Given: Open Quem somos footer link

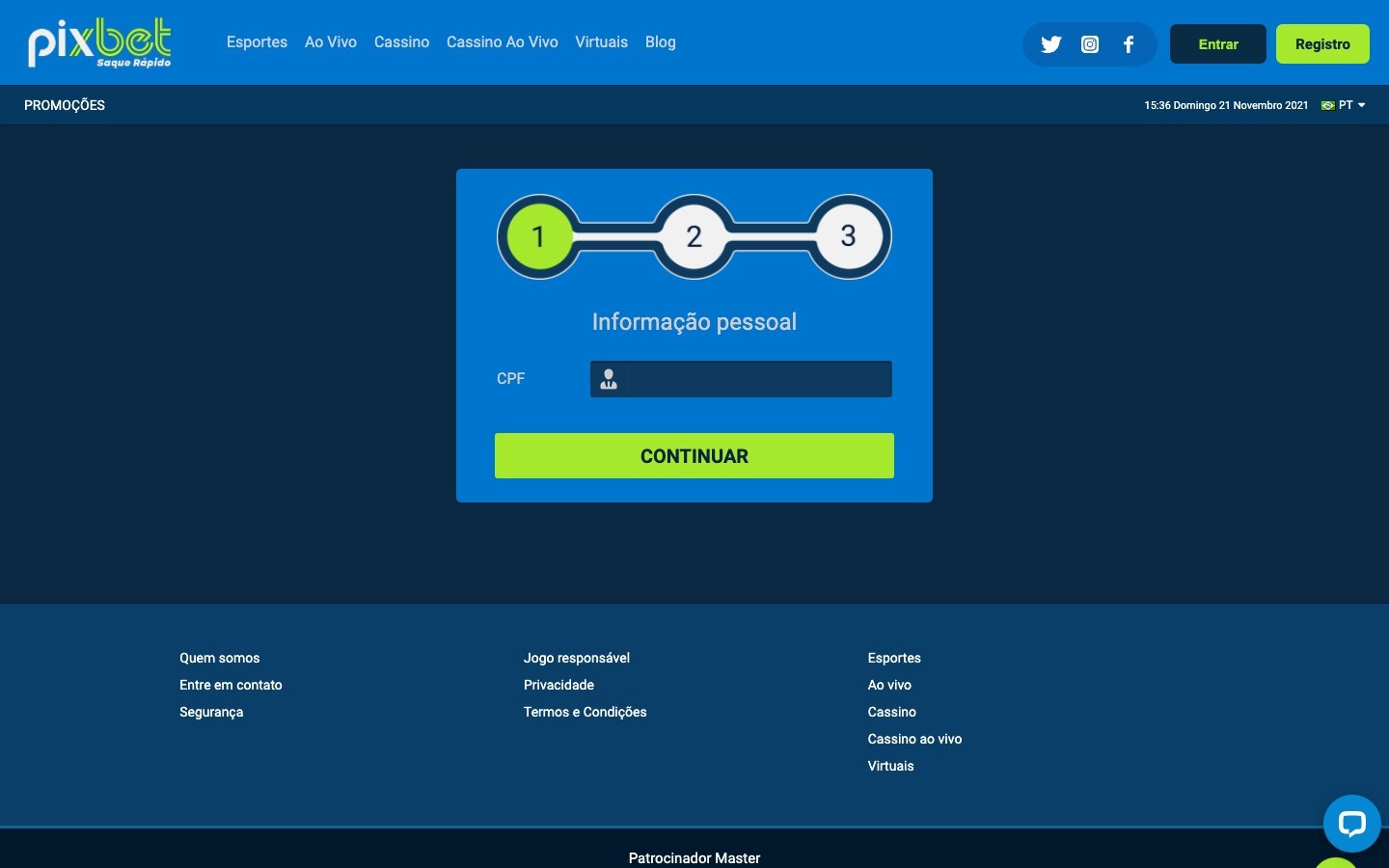Looking at the screenshot, I should click(x=220, y=658).
